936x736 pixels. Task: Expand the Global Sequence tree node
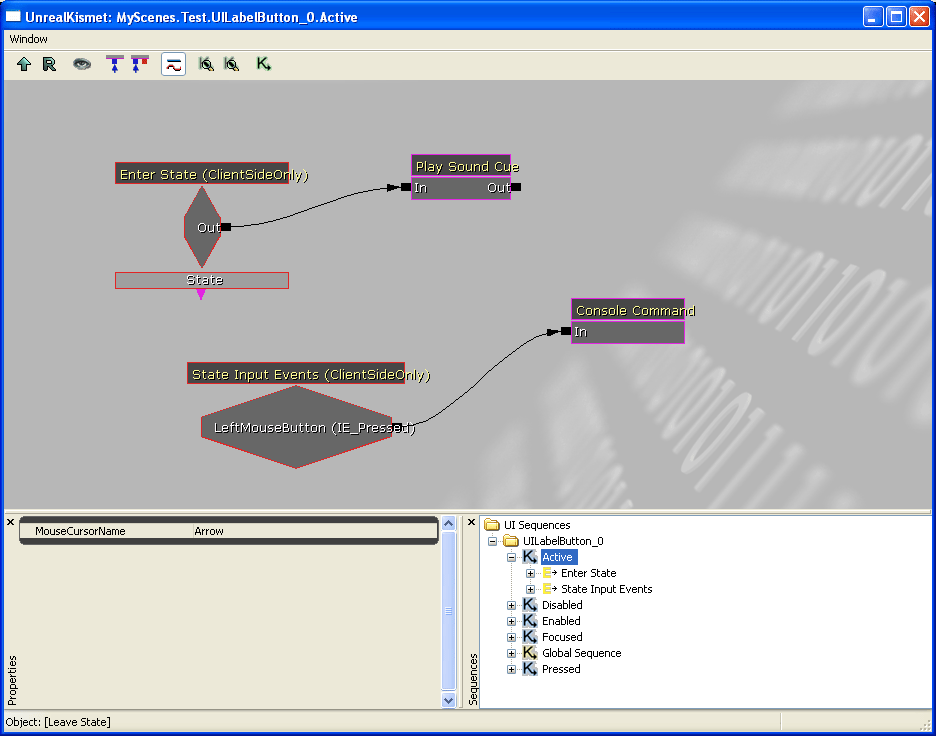[510, 652]
